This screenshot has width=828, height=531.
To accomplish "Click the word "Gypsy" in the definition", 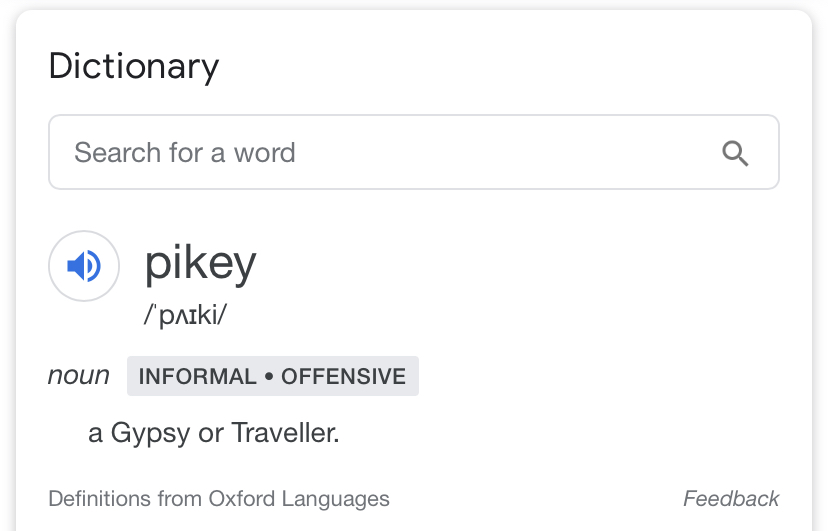I will [150, 434].
